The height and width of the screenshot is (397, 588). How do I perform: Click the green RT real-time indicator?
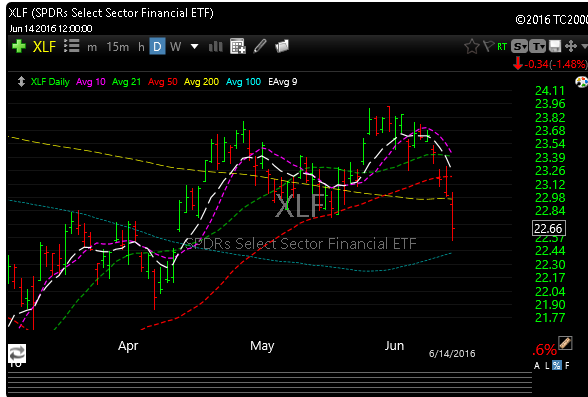(x=502, y=47)
